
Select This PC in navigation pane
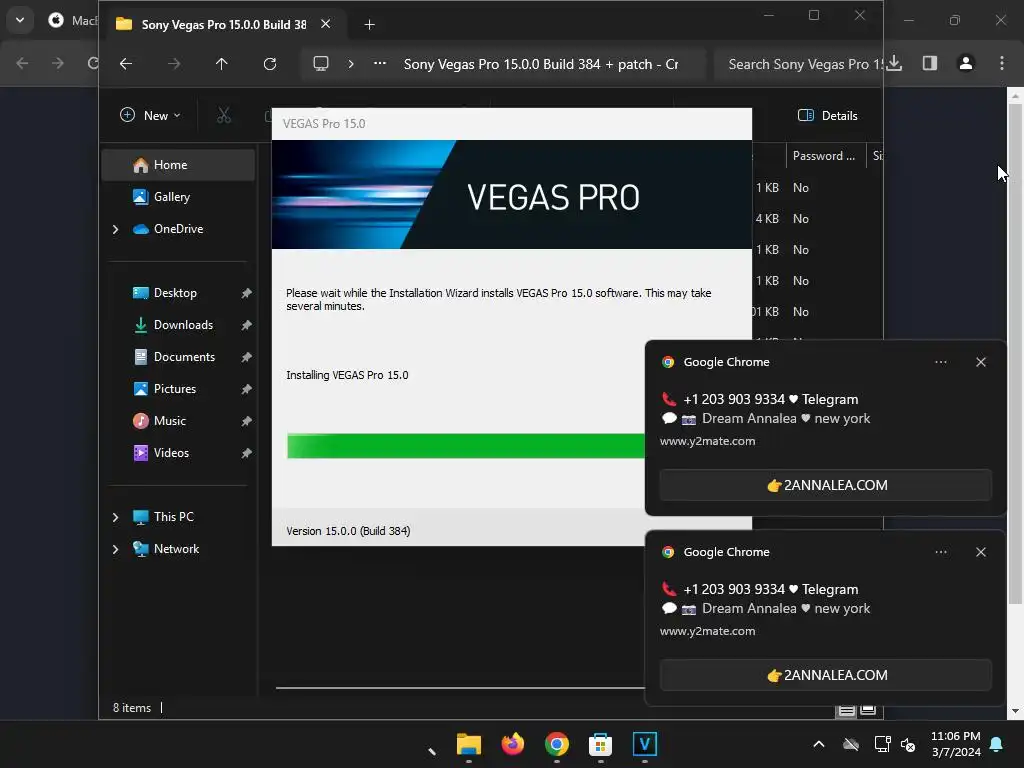174,517
